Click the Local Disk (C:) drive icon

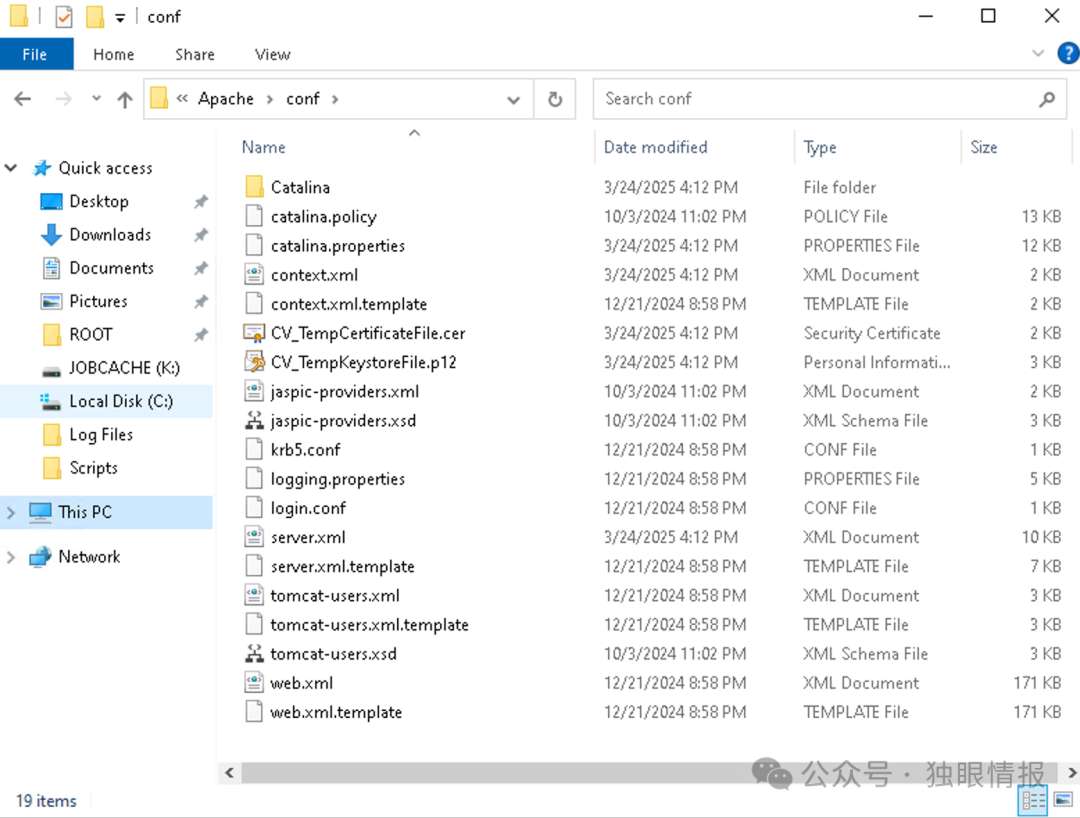pyautogui.click(x=50, y=401)
